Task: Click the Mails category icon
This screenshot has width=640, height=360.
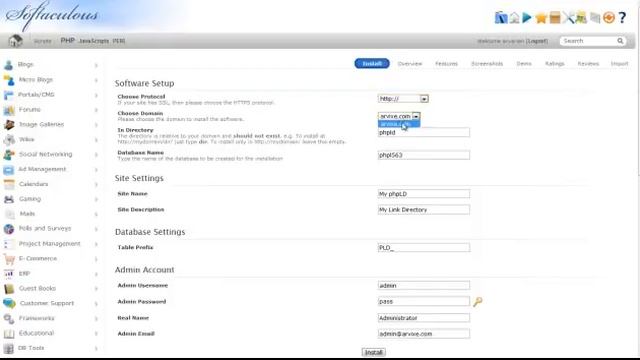Action: click(9, 214)
